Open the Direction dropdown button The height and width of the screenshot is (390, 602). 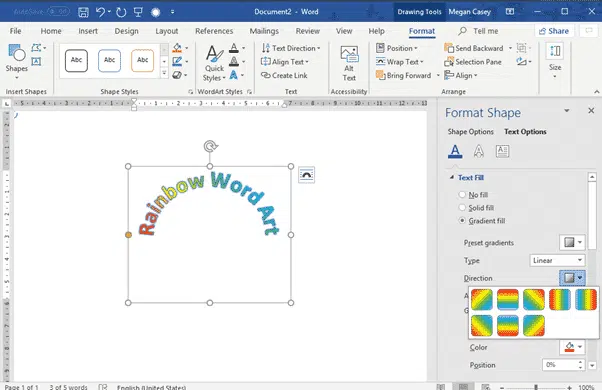tap(572, 278)
